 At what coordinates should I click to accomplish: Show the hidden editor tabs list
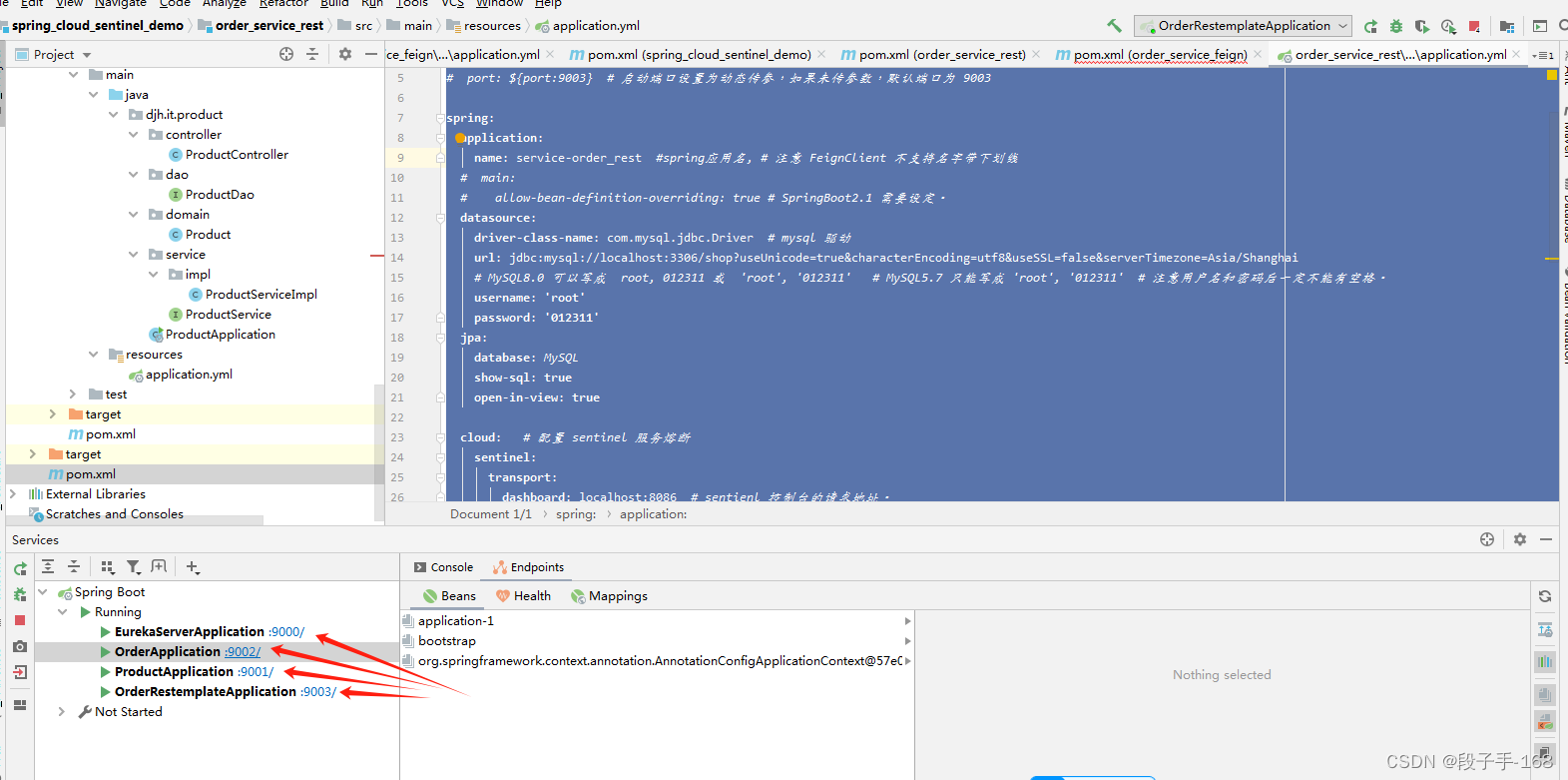(1543, 55)
